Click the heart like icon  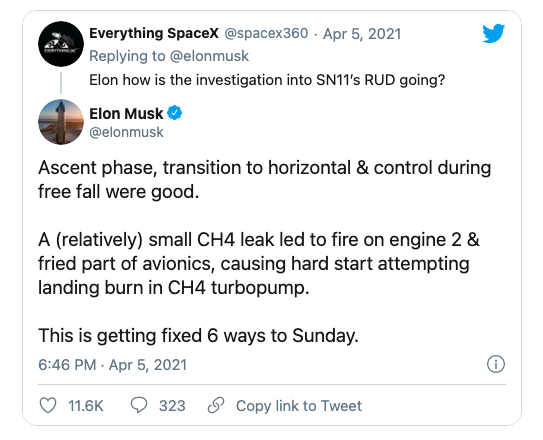[x=48, y=405]
